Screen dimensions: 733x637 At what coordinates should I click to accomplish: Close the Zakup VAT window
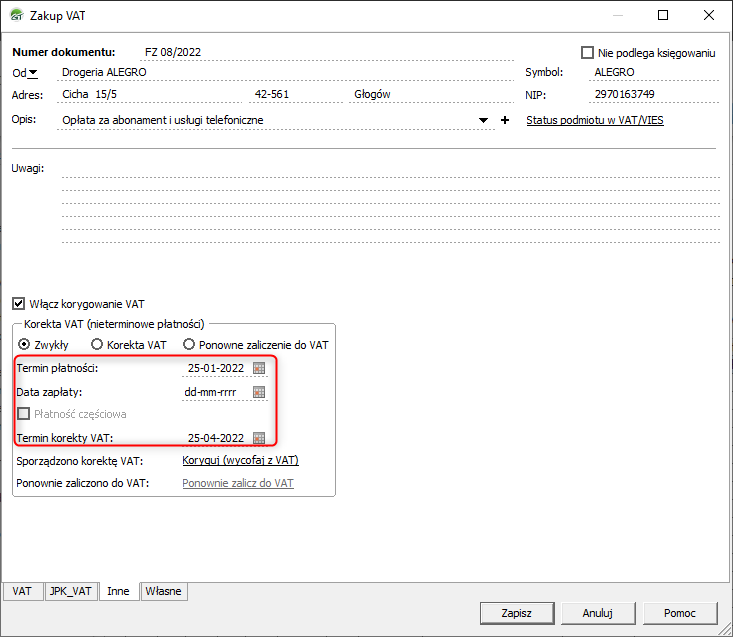[709, 15]
